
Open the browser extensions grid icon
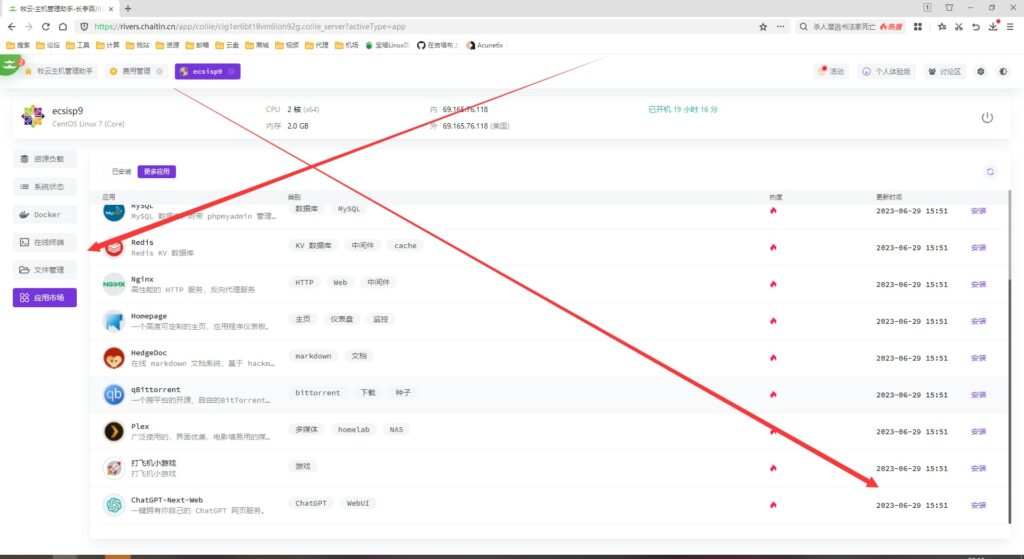click(x=918, y=27)
